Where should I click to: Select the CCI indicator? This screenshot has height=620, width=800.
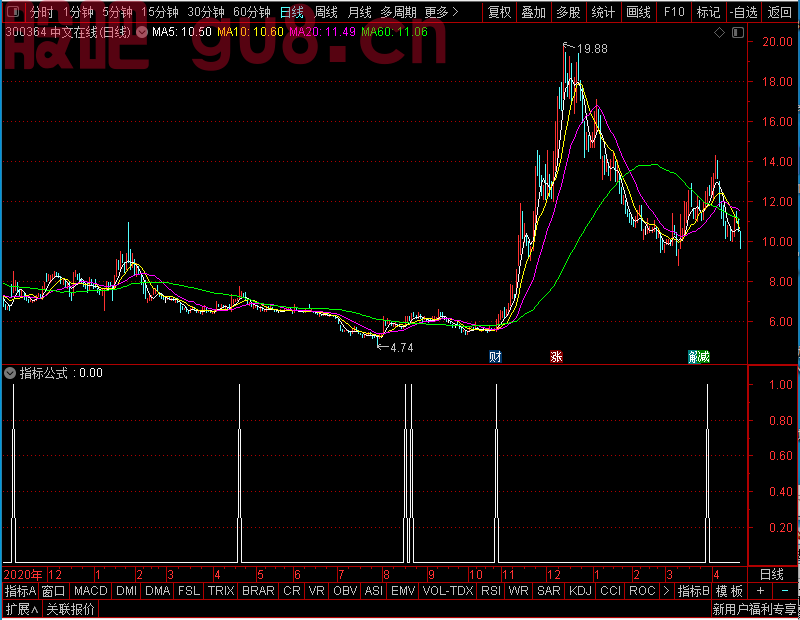(x=610, y=591)
